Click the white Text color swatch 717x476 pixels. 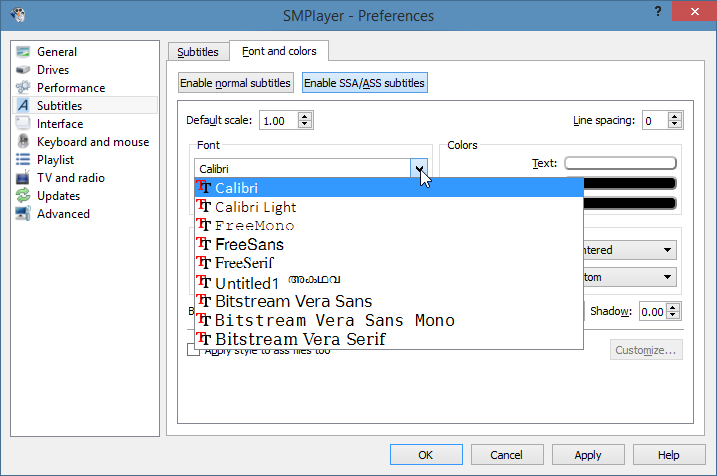click(x=620, y=163)
